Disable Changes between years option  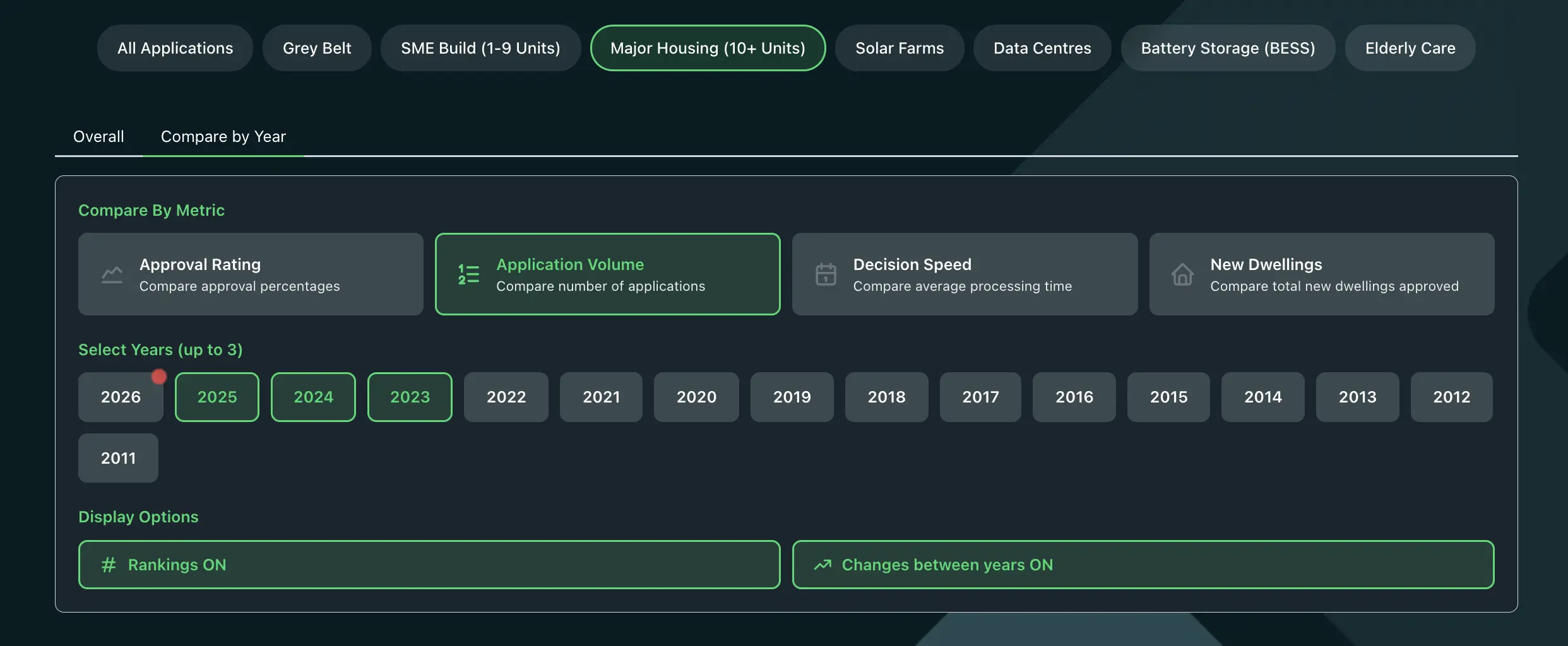tap(1143, 565)
